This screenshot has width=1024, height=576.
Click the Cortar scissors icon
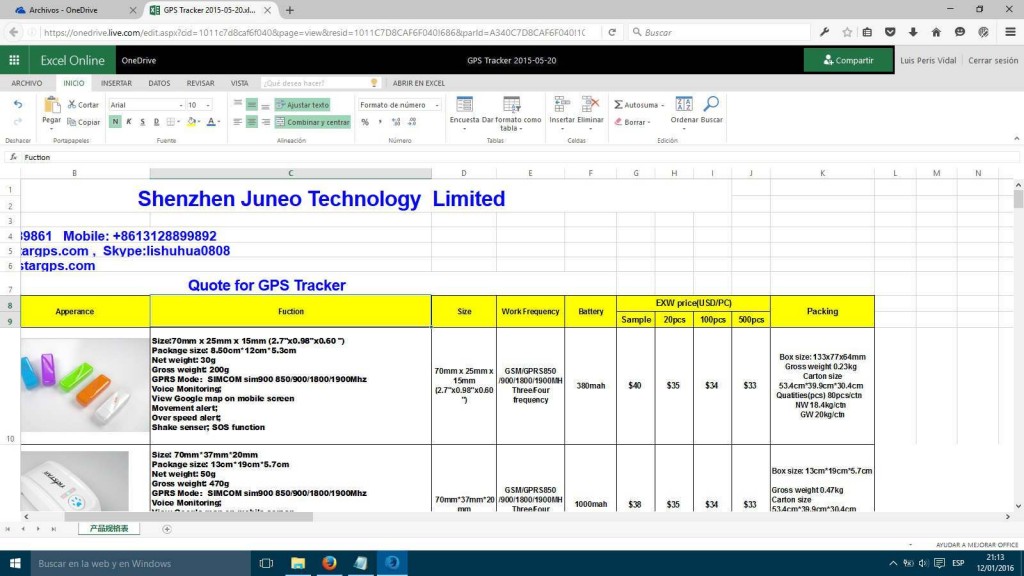coord(72,105)
